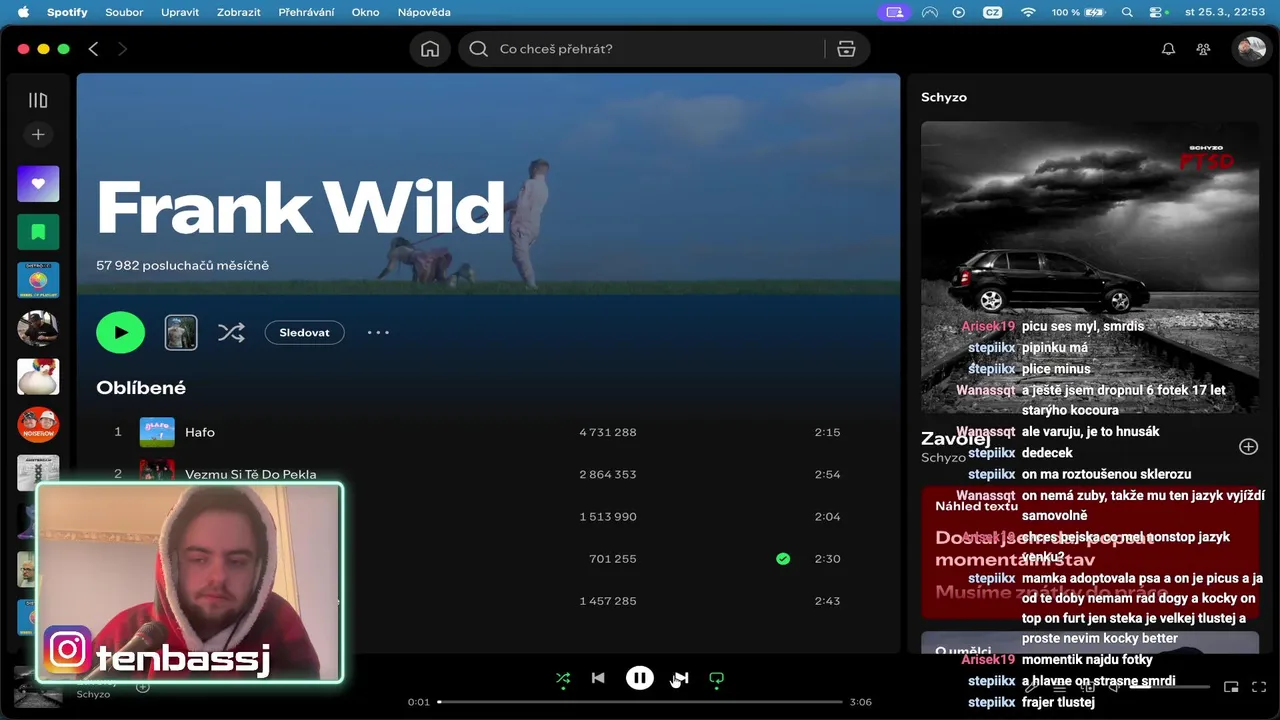This screenshot has height=720, width=1280.
Task: Click the purple screen sharing menu bar icon
Action: coord(894,12)
